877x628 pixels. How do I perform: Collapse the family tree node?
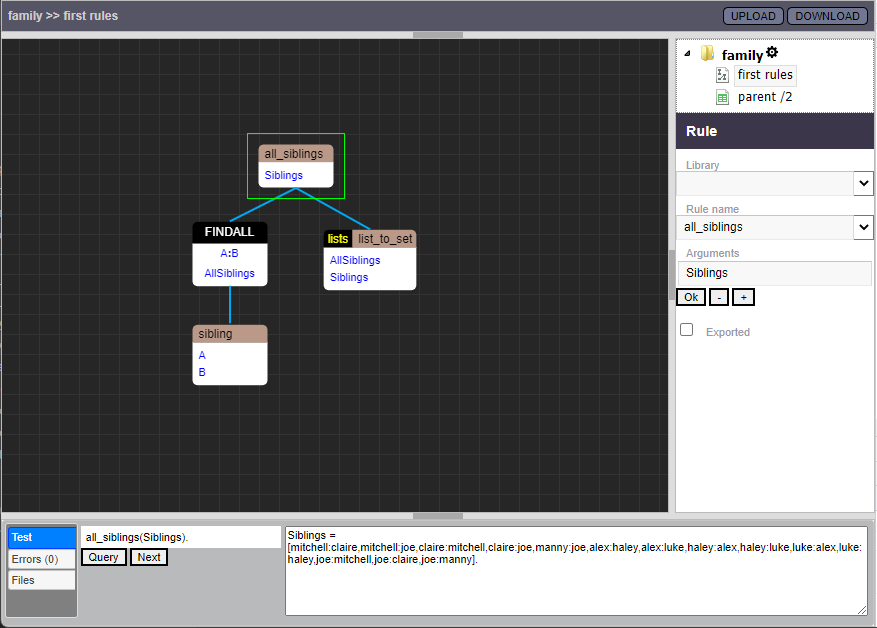click(x=686, y=54)
